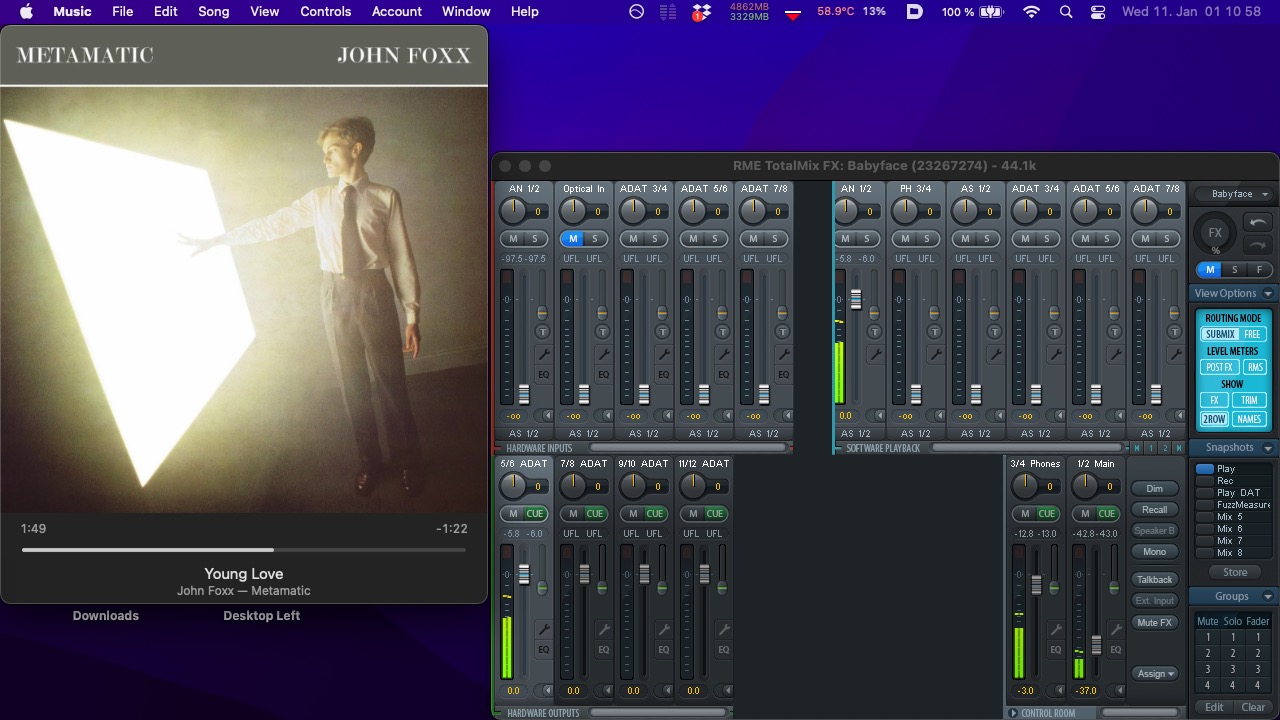Image resolution: width=1280 pixels, height=720 pixels.
Task: Click fader handle on software playback AN 1/2
Action: [856, 299]
